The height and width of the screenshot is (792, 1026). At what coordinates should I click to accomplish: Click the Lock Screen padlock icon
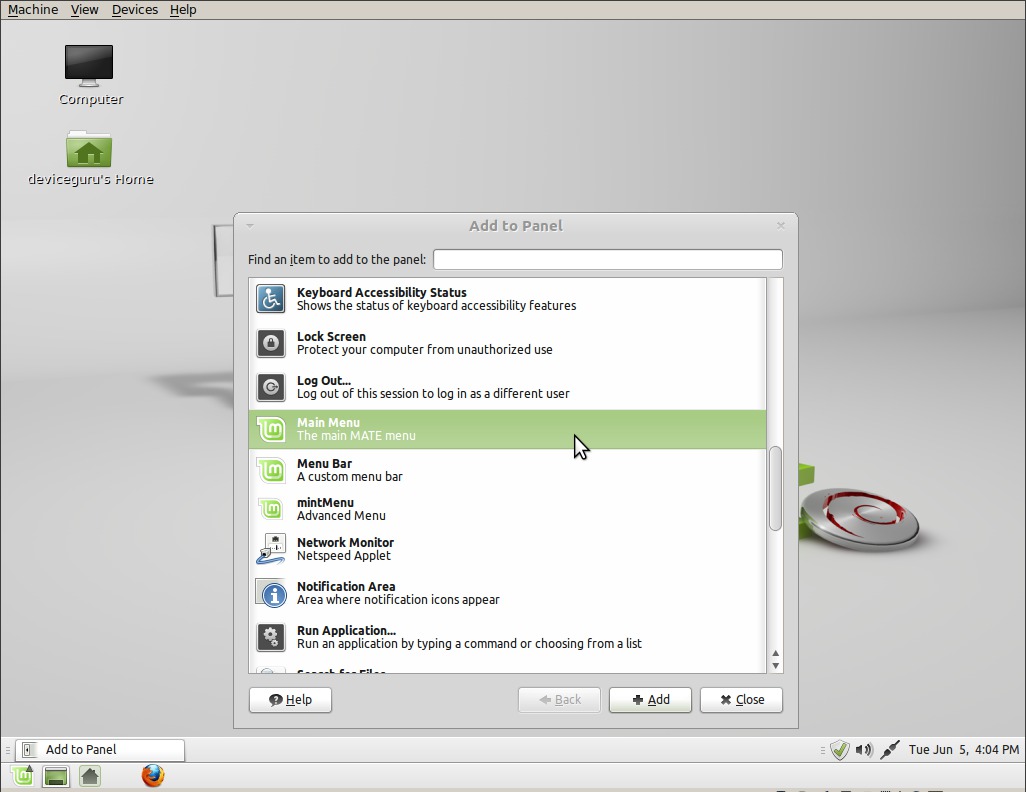pyautogui.click(x=270, y=343)
